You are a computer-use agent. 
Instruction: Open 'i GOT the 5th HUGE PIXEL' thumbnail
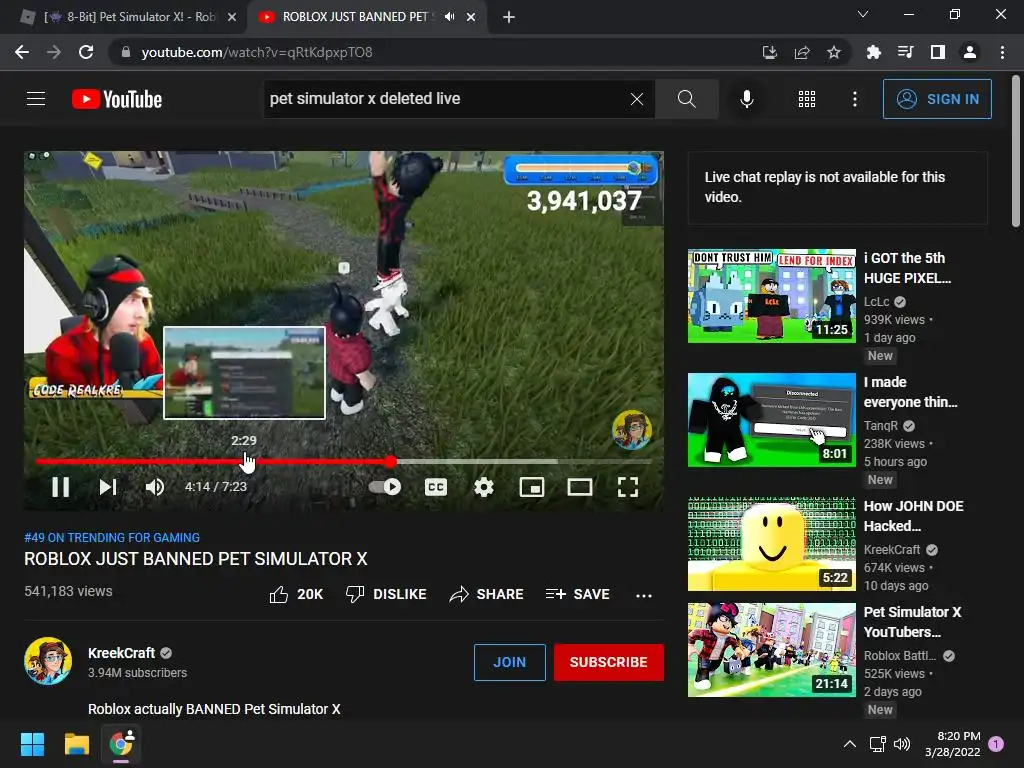pos(771,296)
